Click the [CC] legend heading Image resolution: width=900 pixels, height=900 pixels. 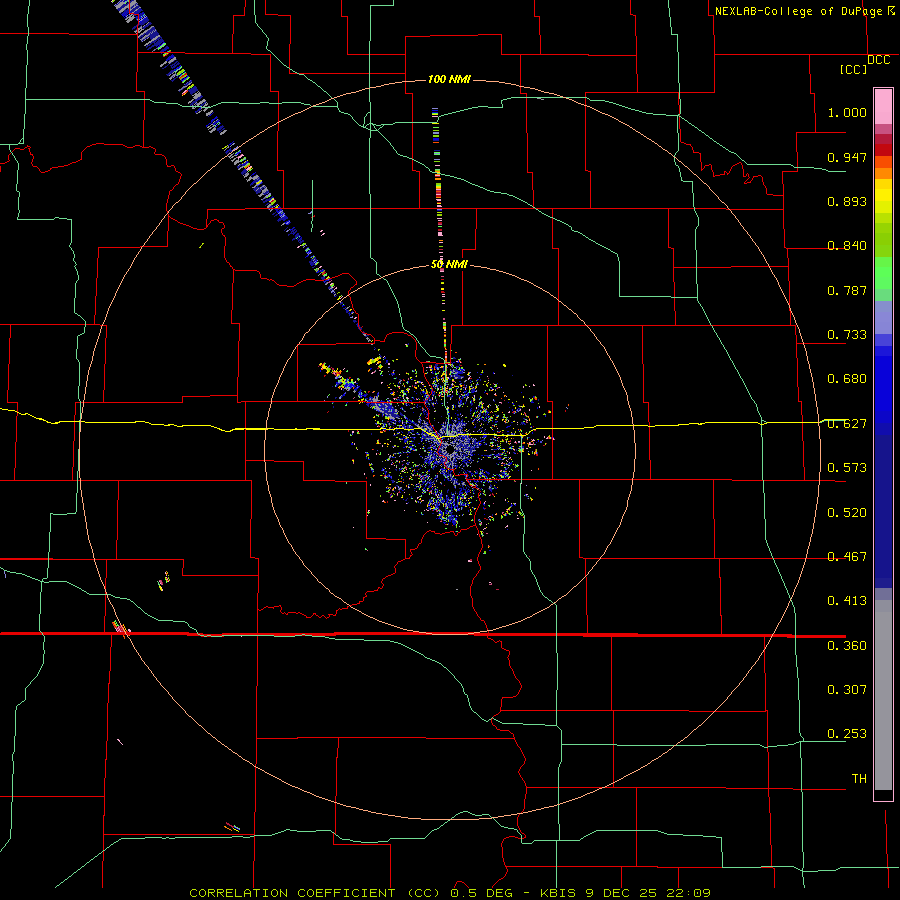pyautogui.click(x=854, y=69)
